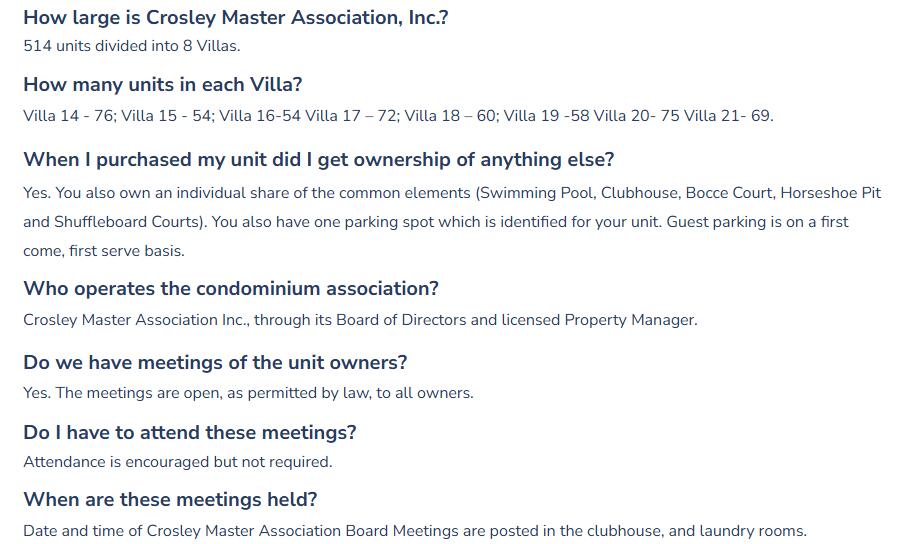Screen dimensions: 899x544
Task: Click the 'How large is Crosley Master Association' question
Action: pyautogui.click(x=235, y=17)
